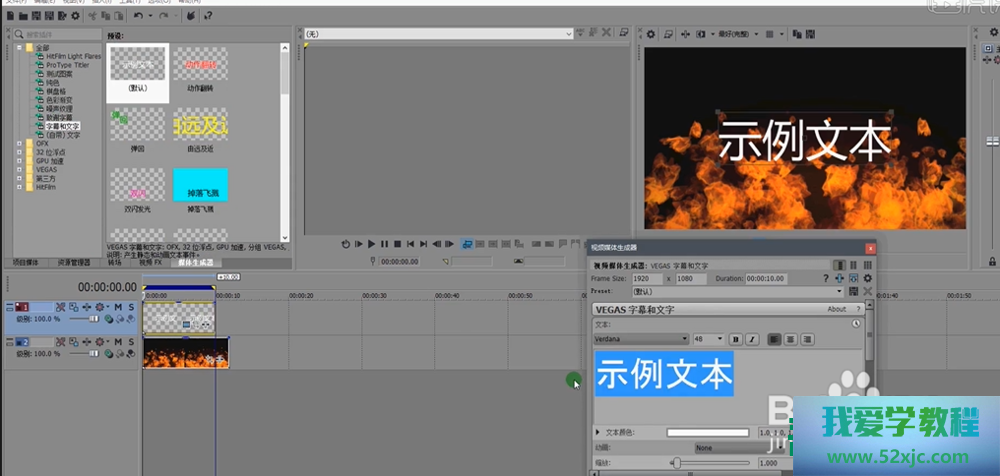Mute video track 1
The height and width of the screenshot is (476, 1000).
click(117, 307)
